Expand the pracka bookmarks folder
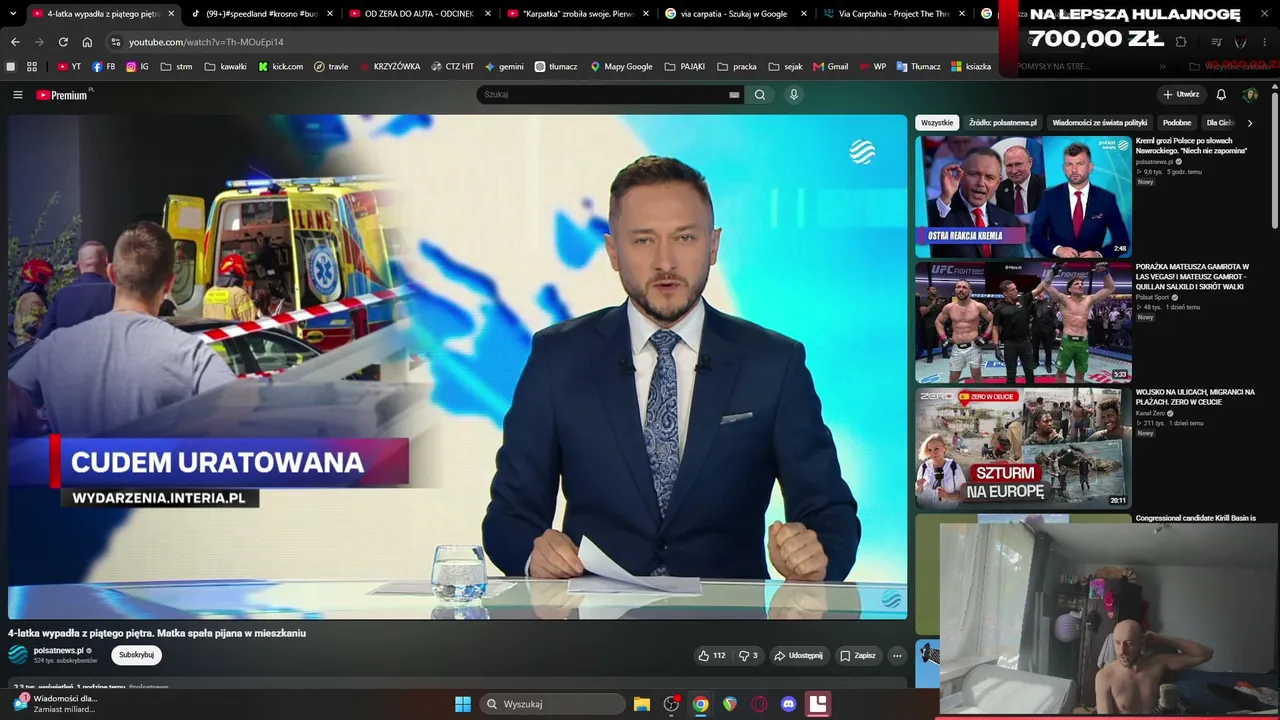This screenshot has height=720, width=1280. (x=737, y=67)
